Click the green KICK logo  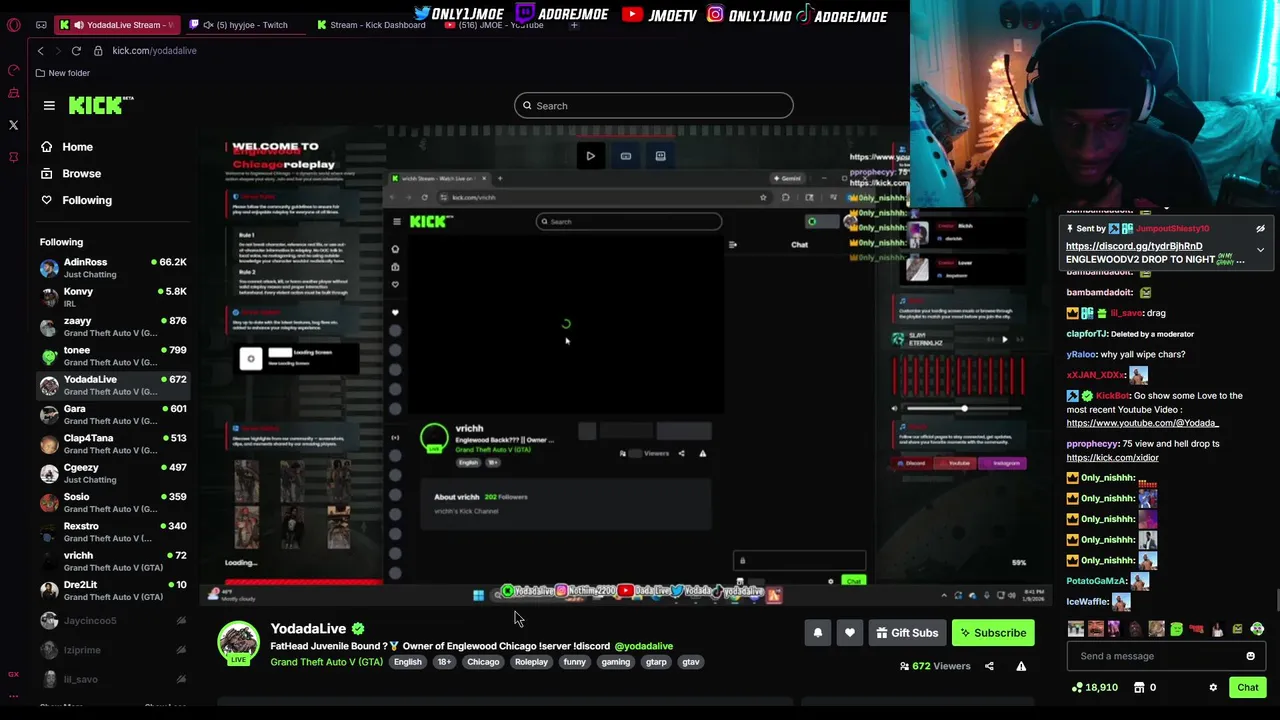coord(100,105)
